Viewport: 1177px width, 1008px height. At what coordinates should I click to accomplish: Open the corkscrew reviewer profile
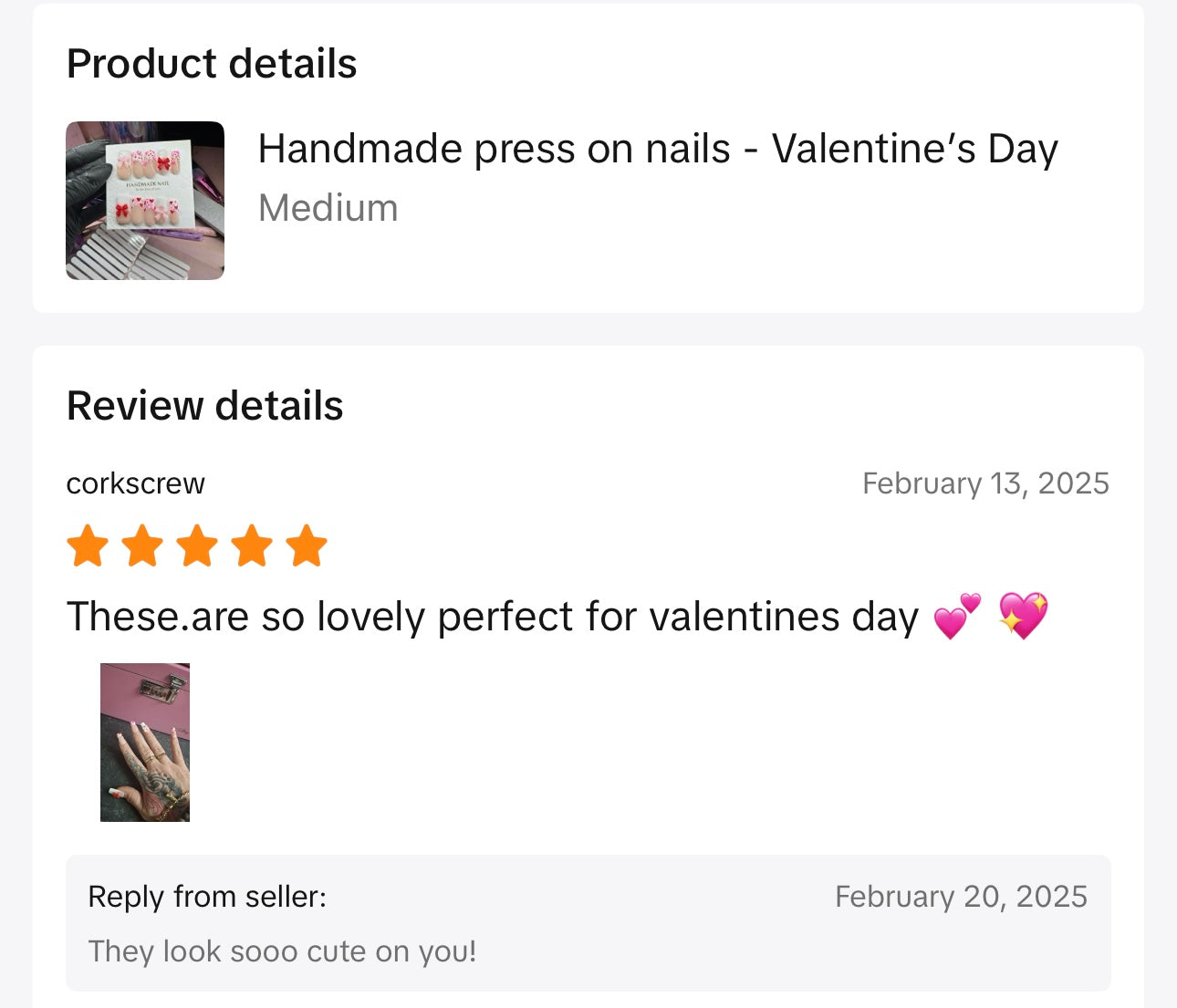click(x=135, y=483)
